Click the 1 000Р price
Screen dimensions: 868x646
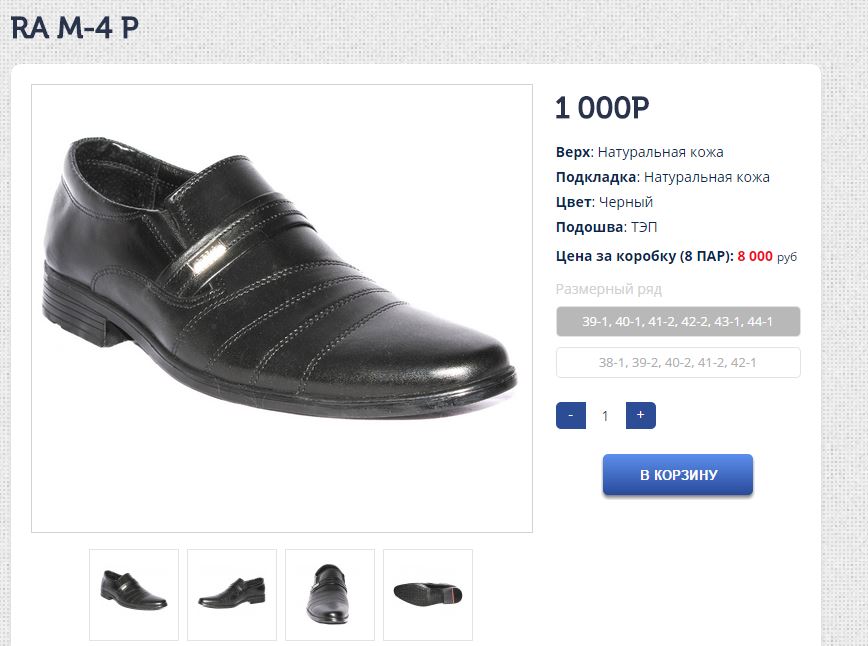(602, 108)
